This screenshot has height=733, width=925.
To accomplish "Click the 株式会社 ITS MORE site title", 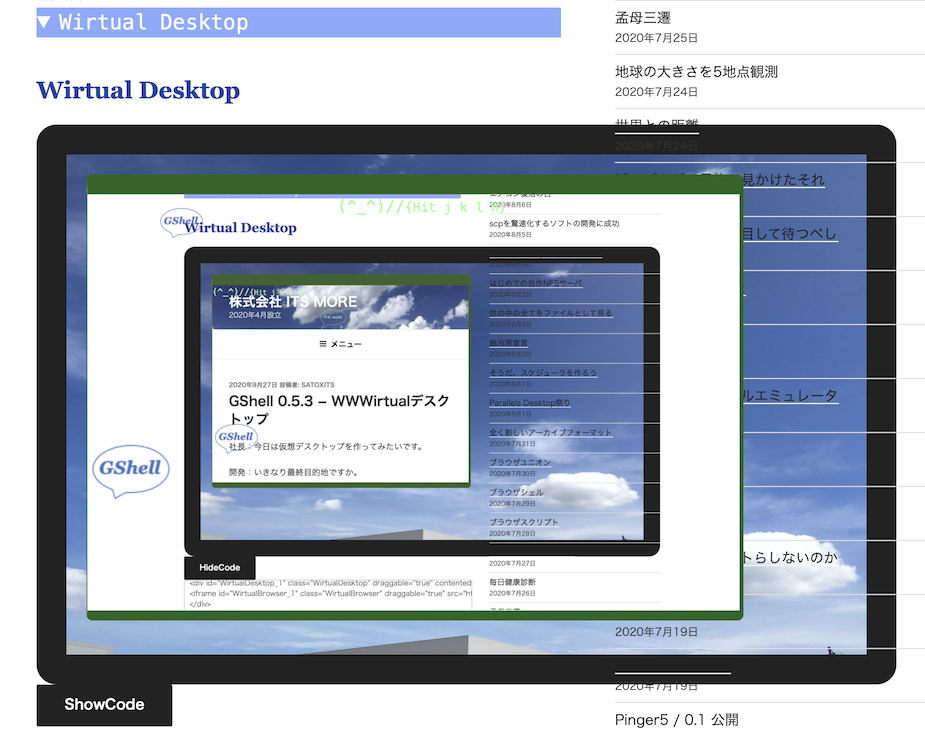I will pos(292,301).
